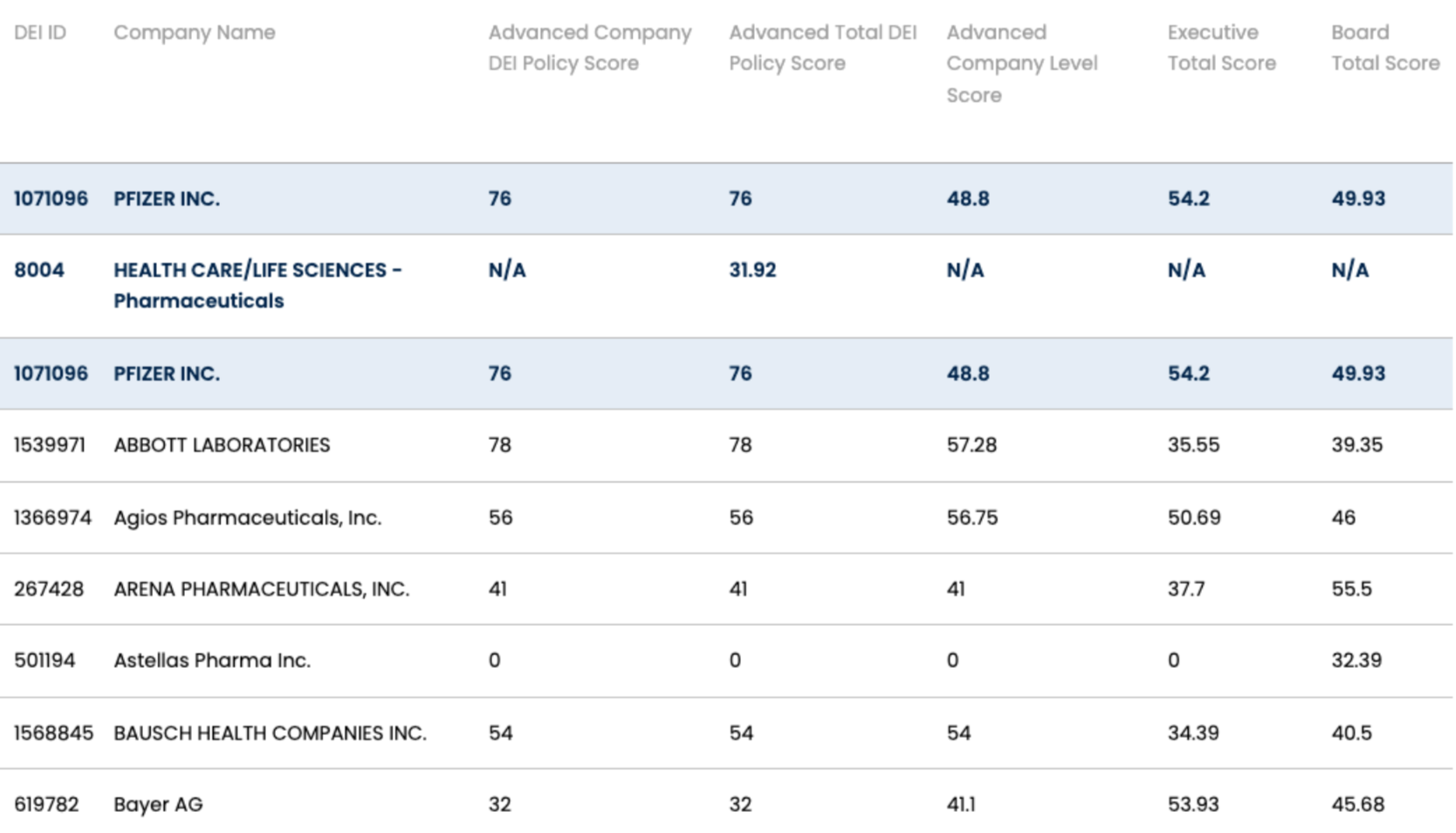Image resolution: width=1456 pixels, height=833 pixels.
Task: Select the industry row's Executive Total Score N/A
Action: [1186, 270]
